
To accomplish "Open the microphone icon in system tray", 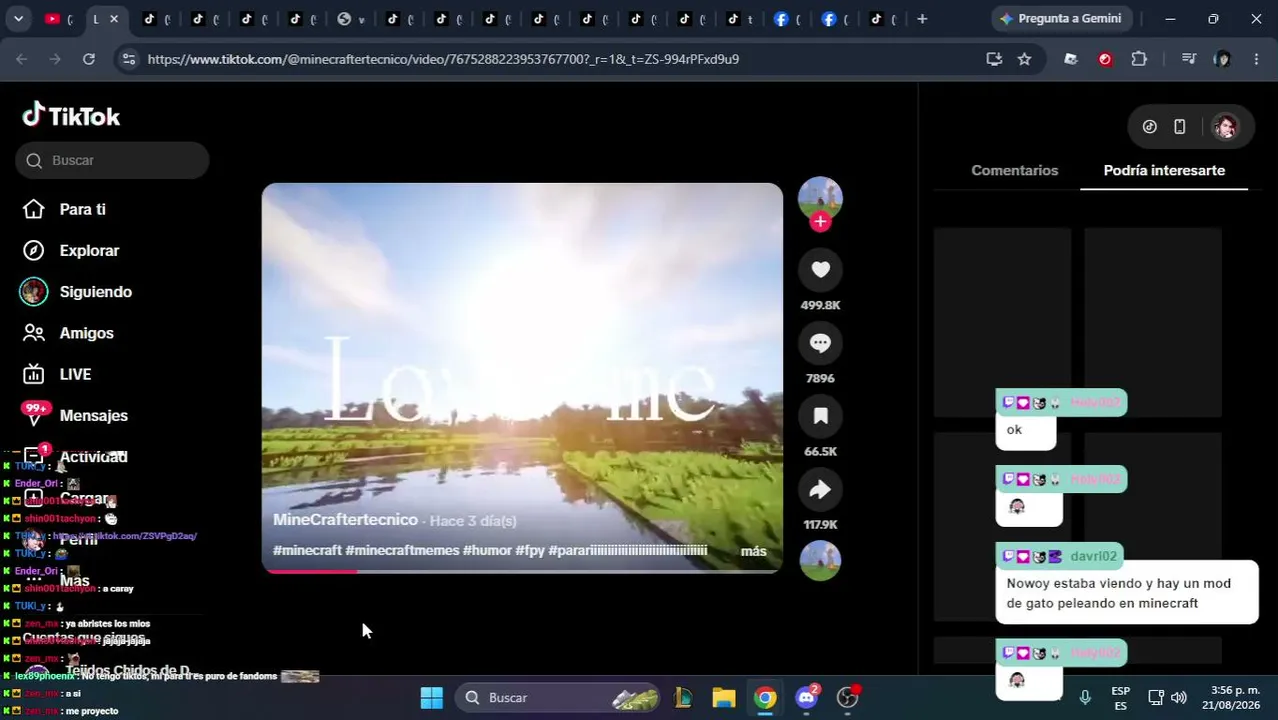I will 1085,697.
